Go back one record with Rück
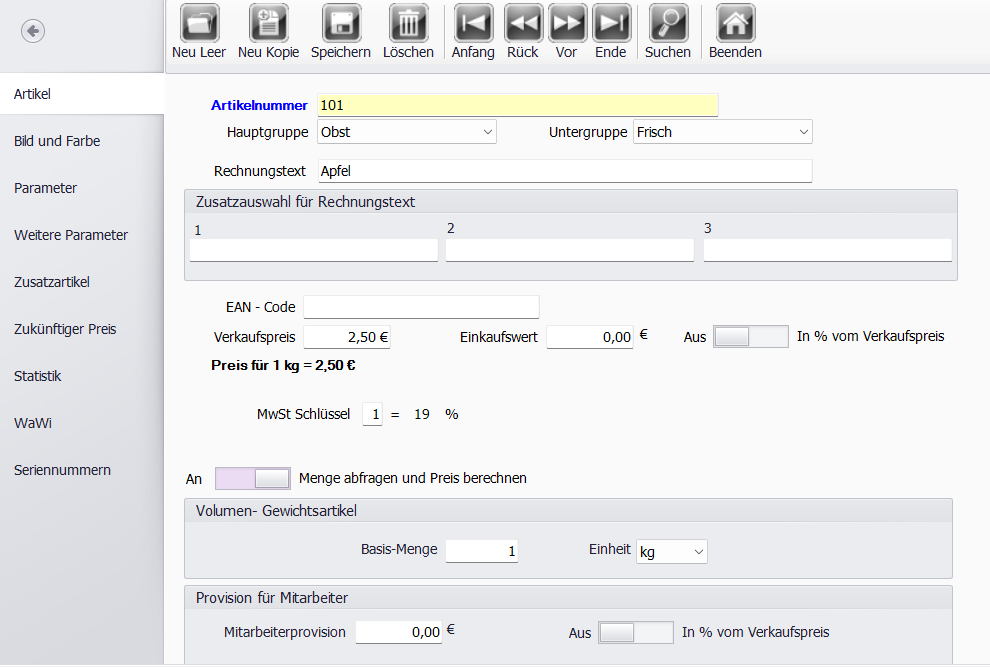The image size is (990, 667). 523,24
